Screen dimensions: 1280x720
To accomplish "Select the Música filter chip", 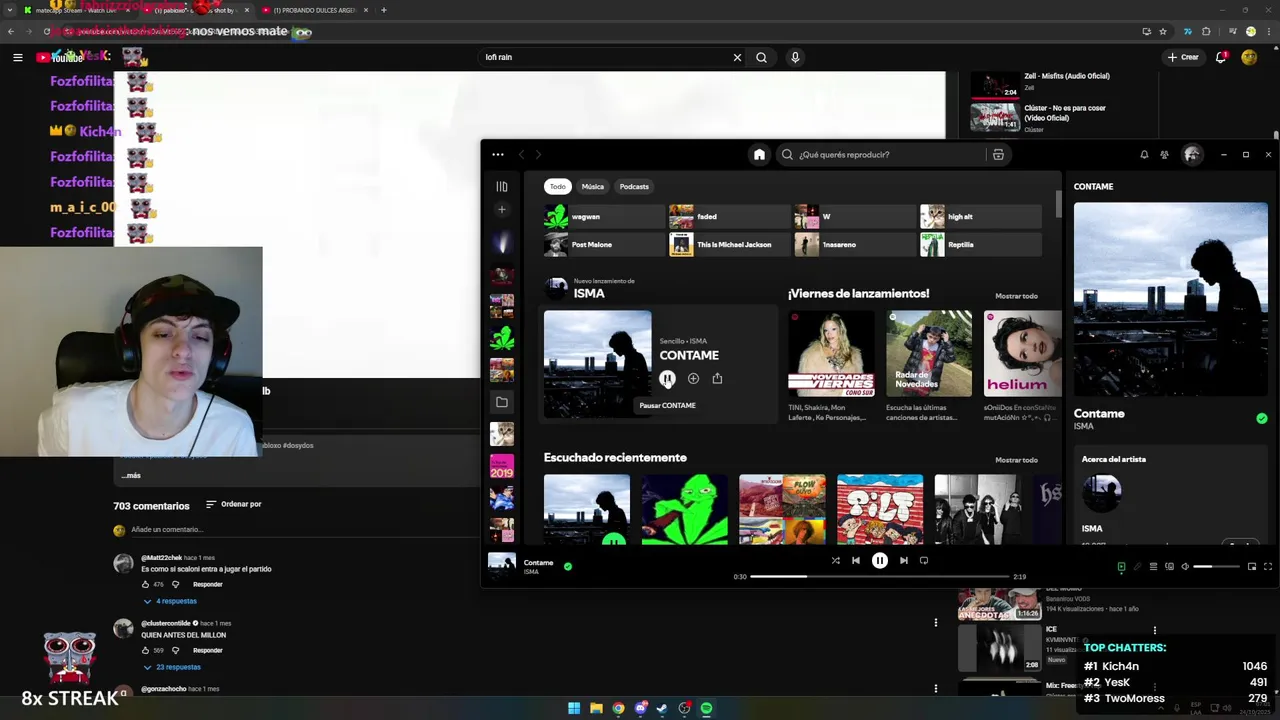I will tap(593, 186).
